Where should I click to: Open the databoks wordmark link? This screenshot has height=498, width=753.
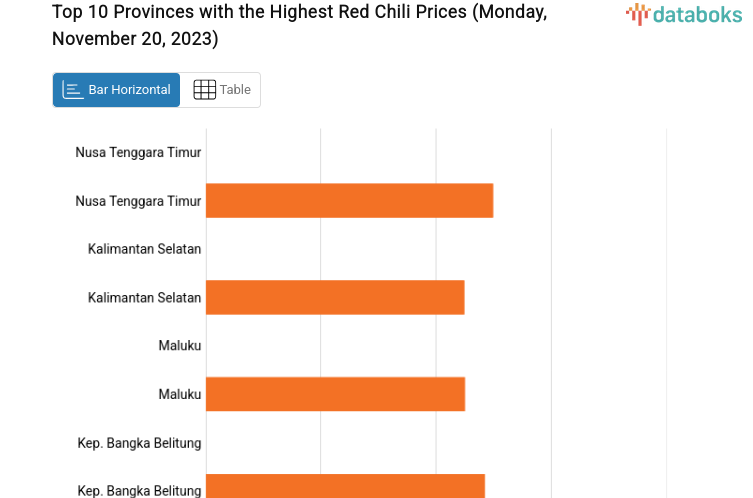point(697,14)
